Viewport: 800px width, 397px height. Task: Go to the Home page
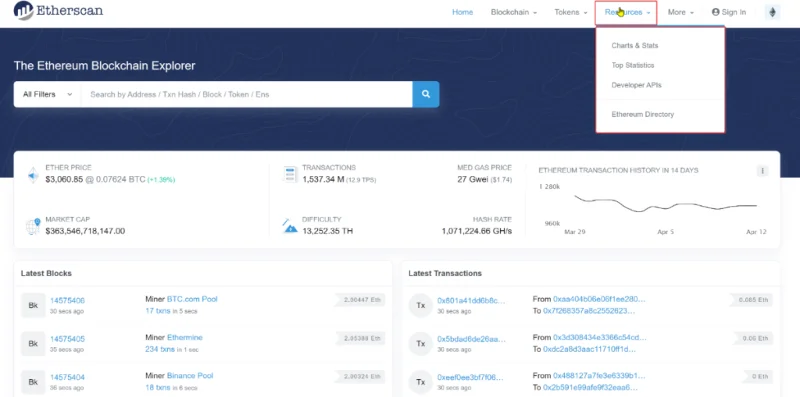click(462, 12)
